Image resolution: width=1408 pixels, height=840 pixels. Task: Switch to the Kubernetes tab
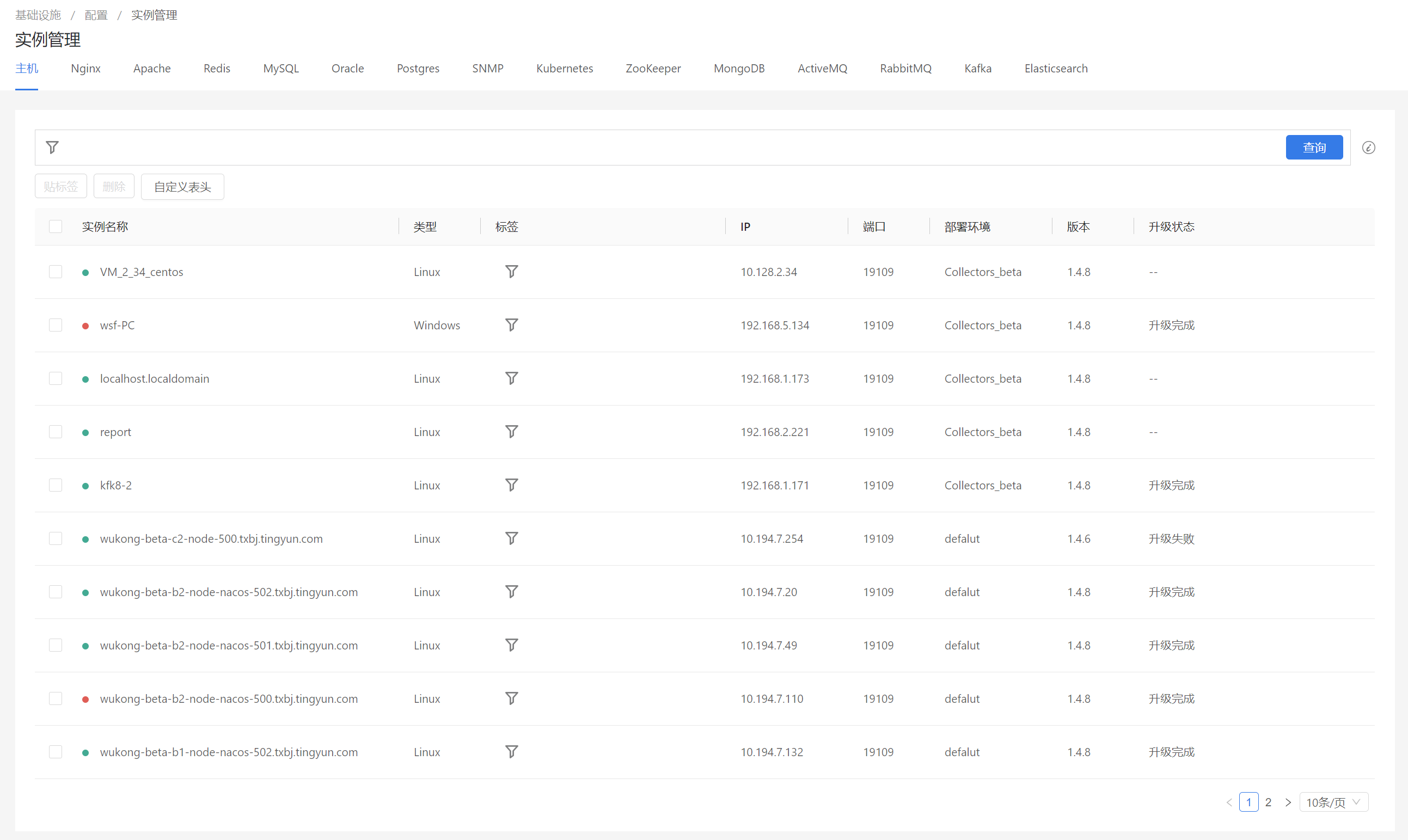point(565,69)
